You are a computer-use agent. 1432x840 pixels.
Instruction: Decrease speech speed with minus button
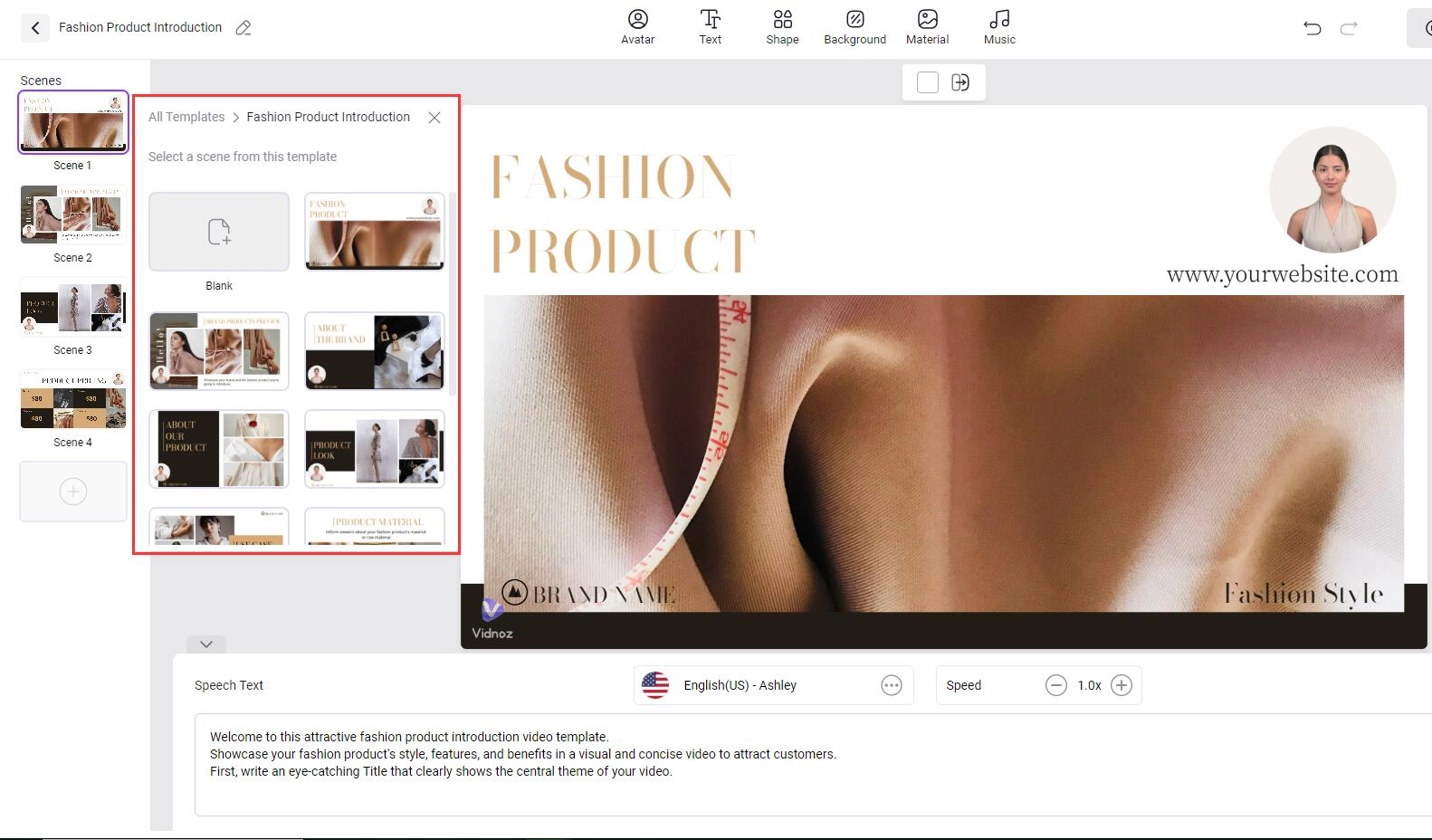tap(1055, 685)
